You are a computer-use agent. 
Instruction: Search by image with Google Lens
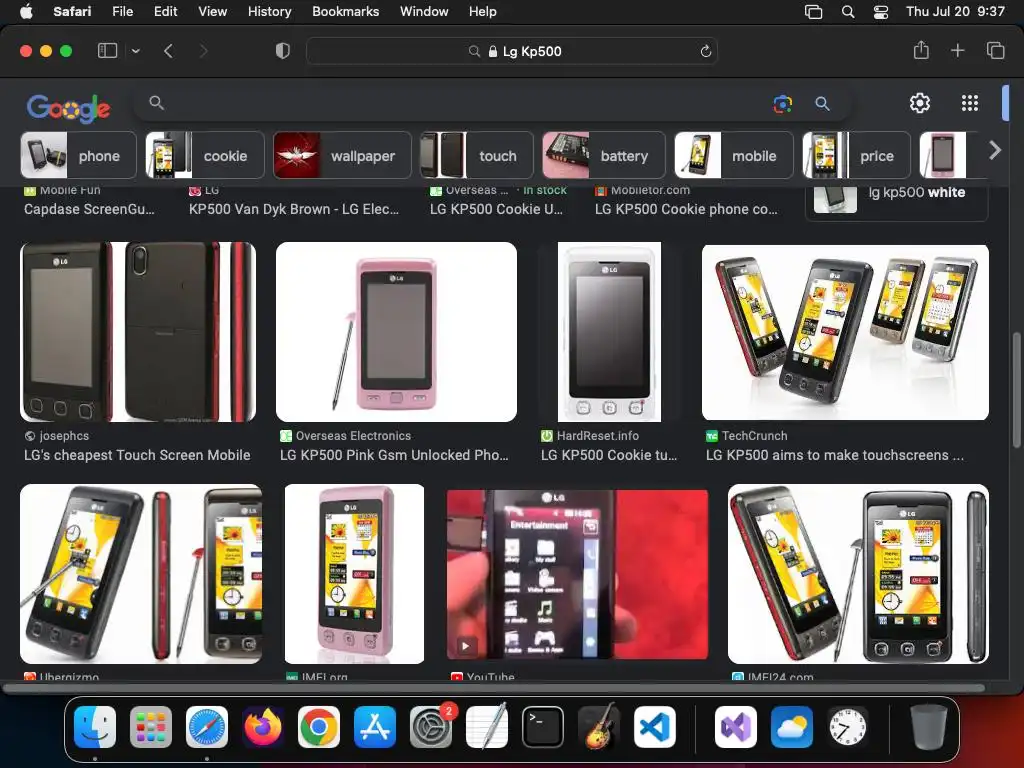point(782,103)
